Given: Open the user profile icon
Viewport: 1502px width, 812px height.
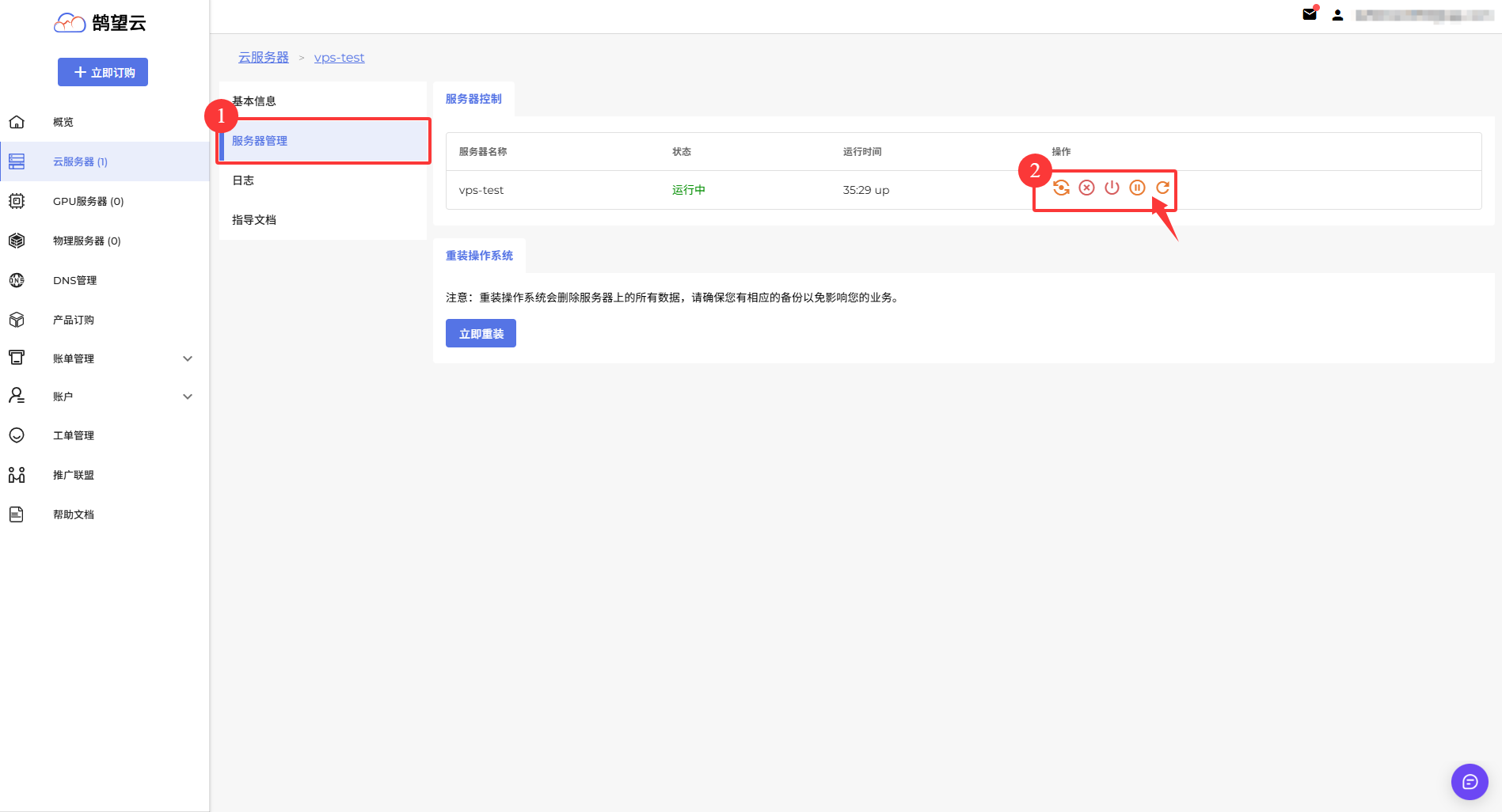Looking at the screenshot, I should point(1337,15).
